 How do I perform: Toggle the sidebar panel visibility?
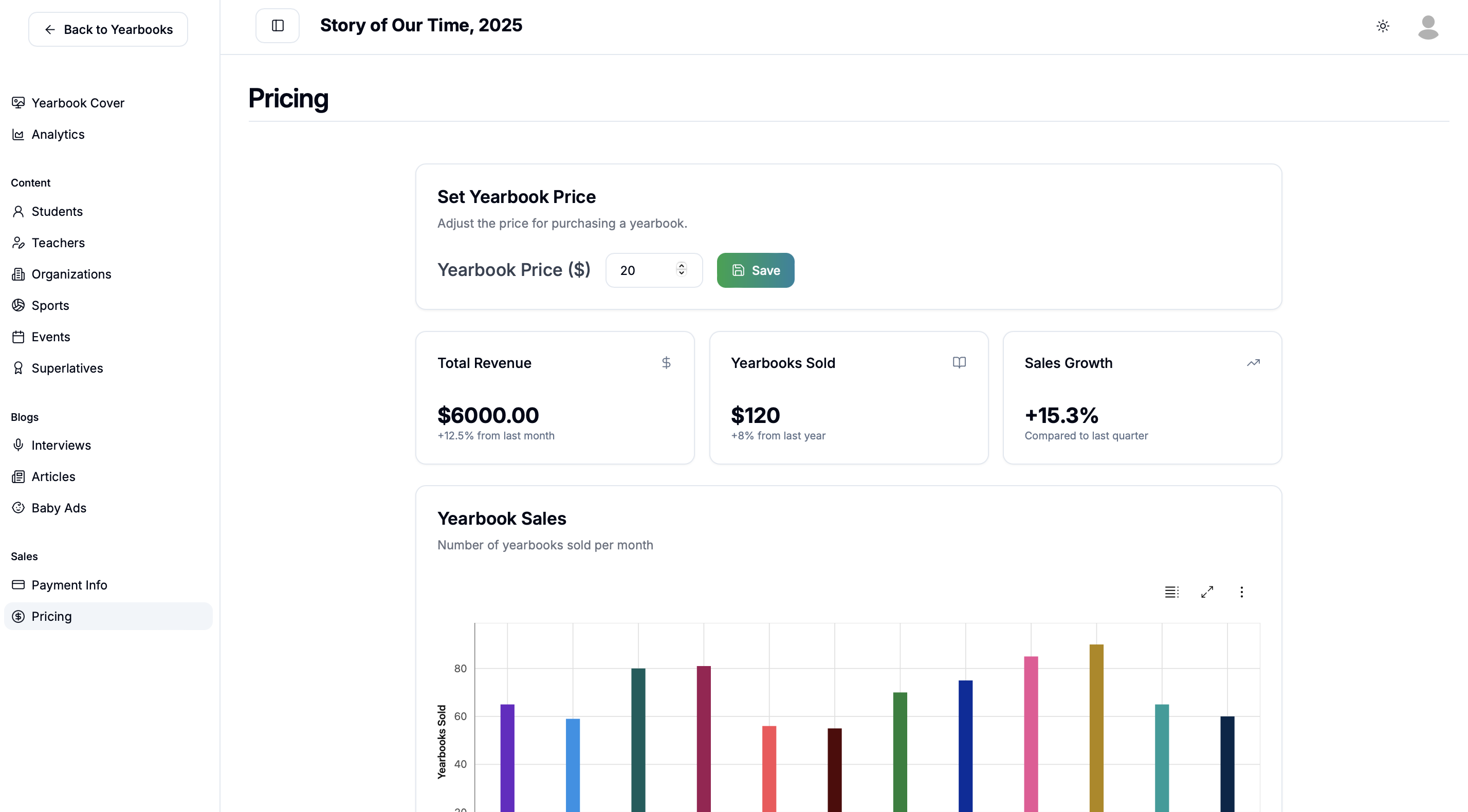tap(278, 25)
